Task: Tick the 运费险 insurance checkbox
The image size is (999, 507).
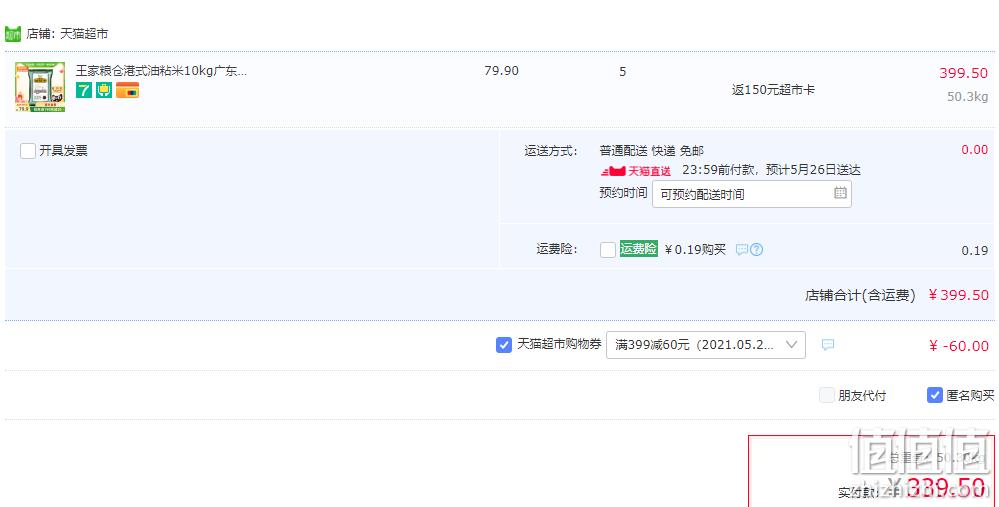Action: click(608, 250)
